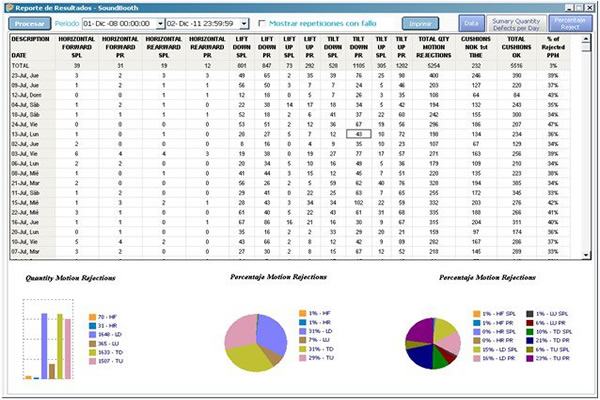Select the Percentage Reject view
The height and width of the screenshot is (400, 600).
click(569, 23)
